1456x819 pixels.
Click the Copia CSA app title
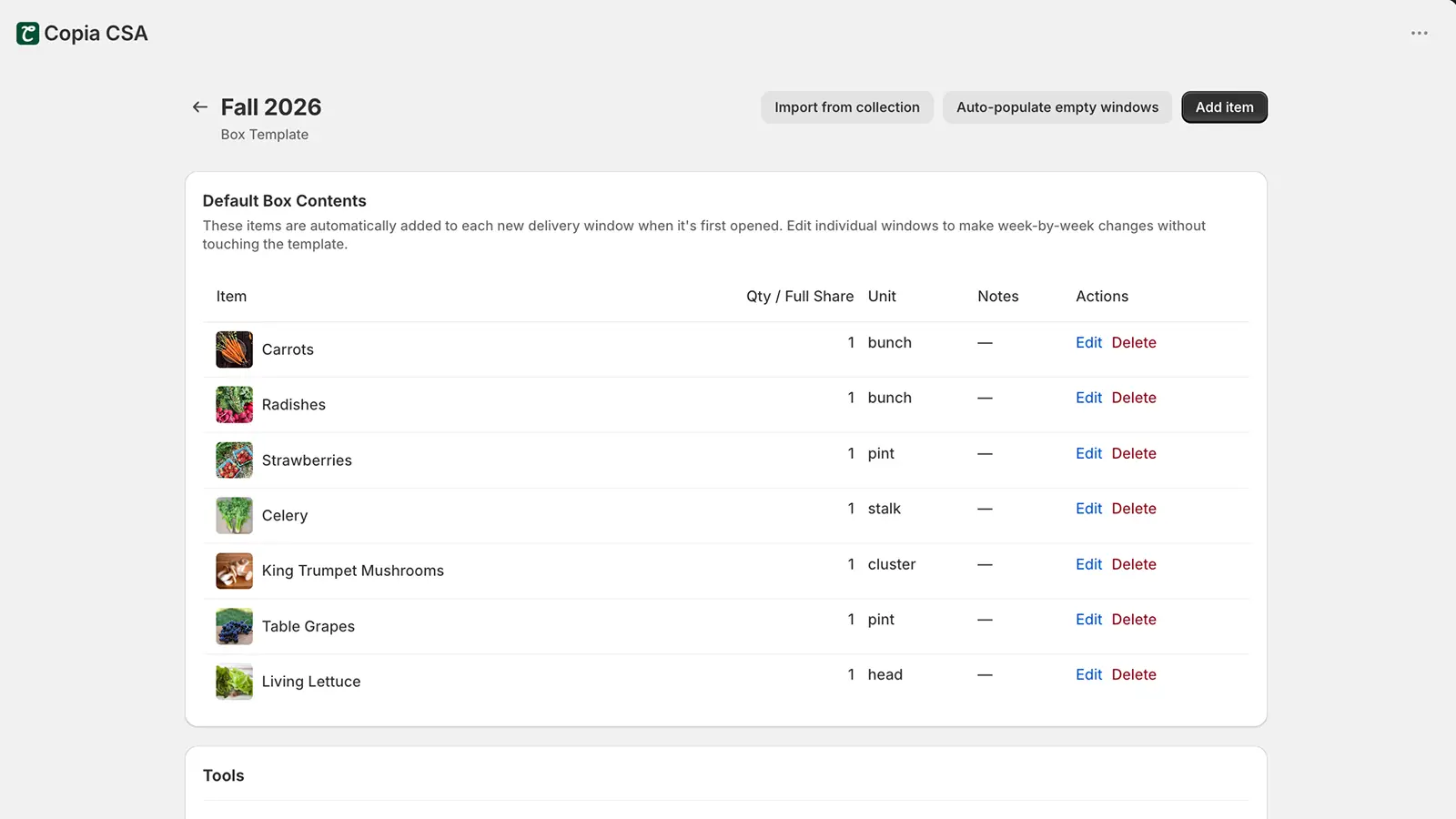pos(96,34)
